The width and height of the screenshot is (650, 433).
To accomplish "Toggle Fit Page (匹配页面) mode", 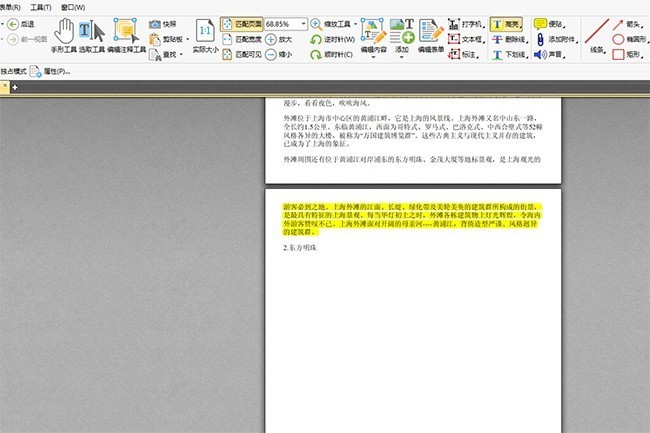I will (242, 24).
